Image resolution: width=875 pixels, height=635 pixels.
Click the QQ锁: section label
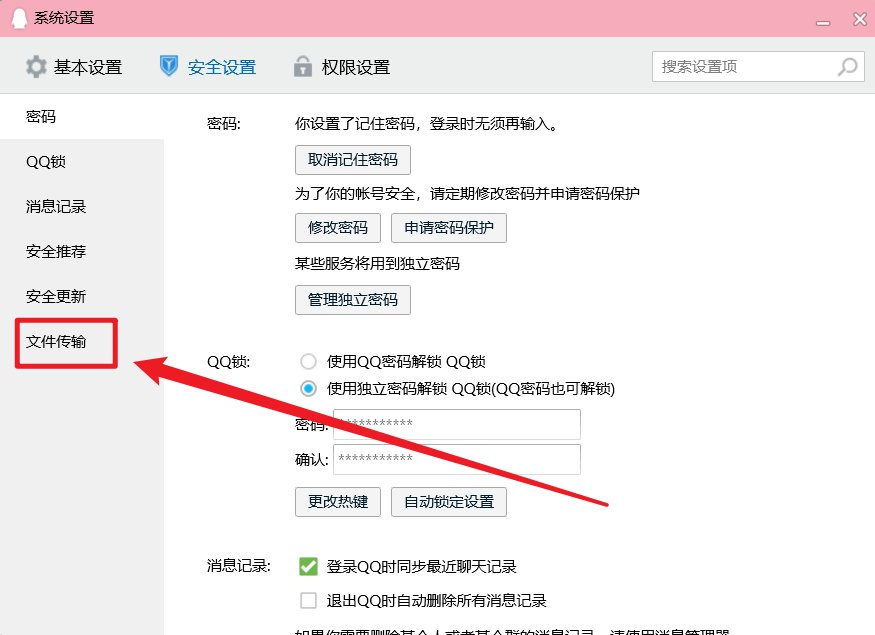(228, 362)
